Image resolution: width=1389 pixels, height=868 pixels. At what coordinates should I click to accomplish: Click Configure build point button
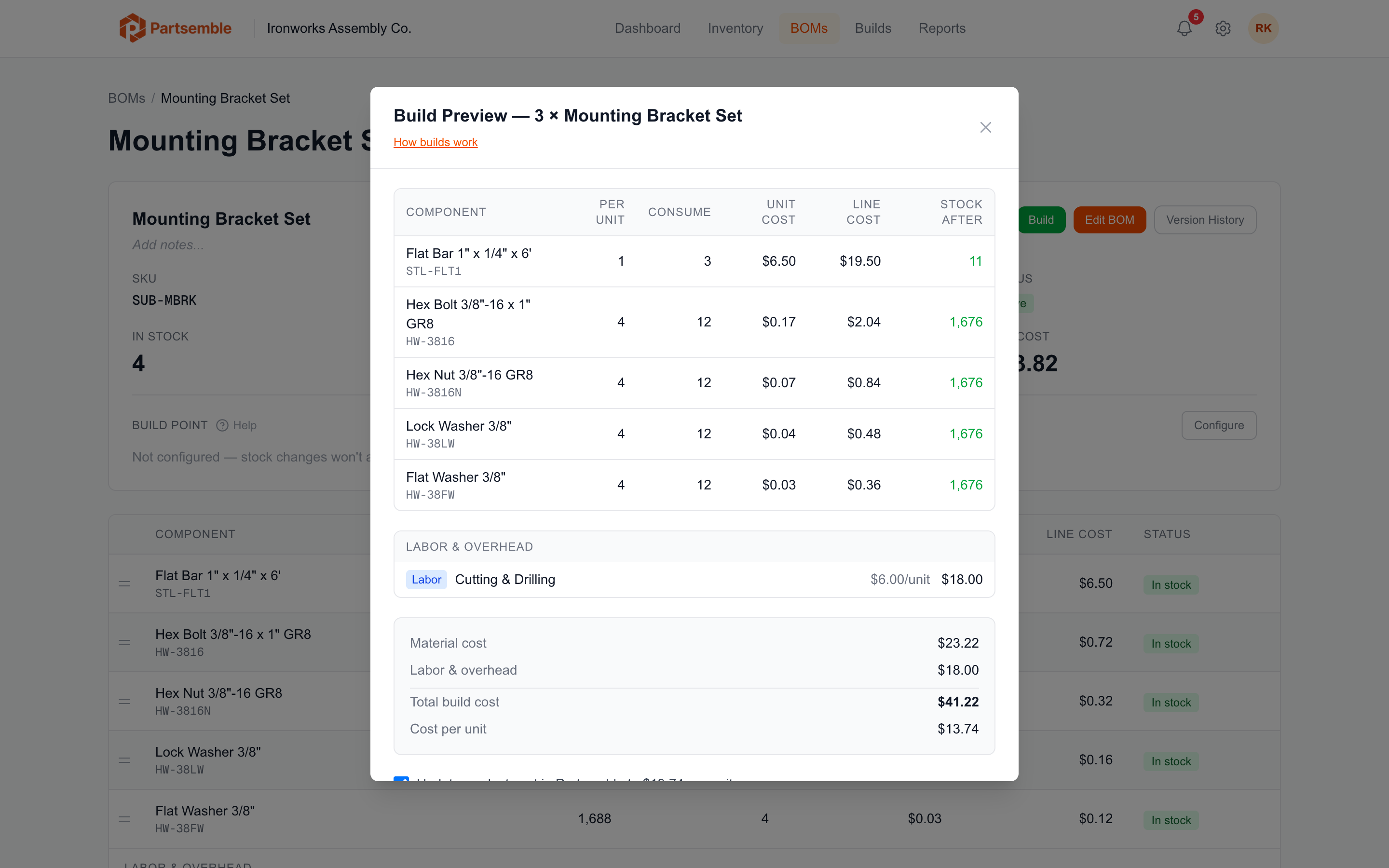(x=1219, y=425)
